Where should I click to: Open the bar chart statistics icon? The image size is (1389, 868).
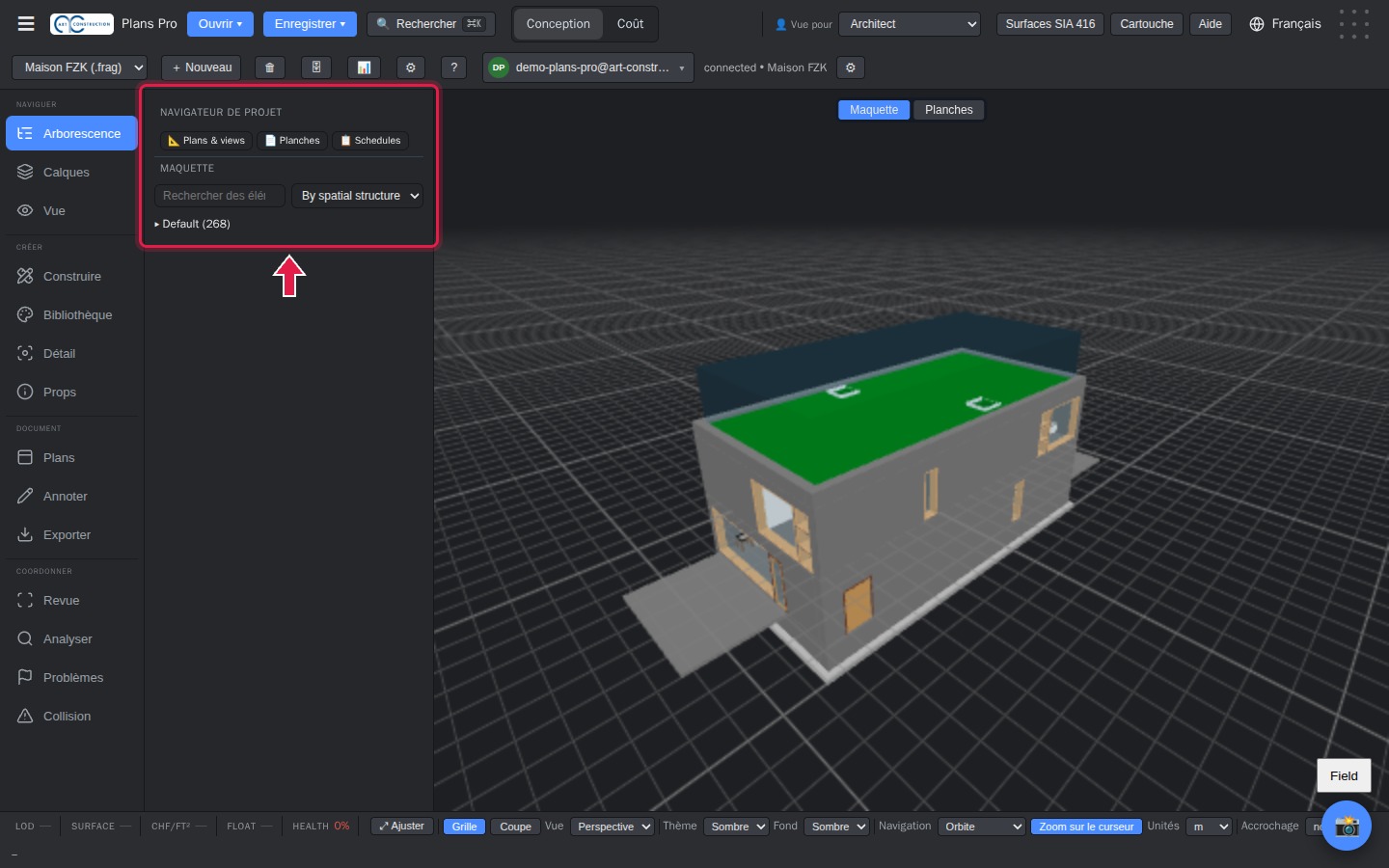click(x=364, y=68)
